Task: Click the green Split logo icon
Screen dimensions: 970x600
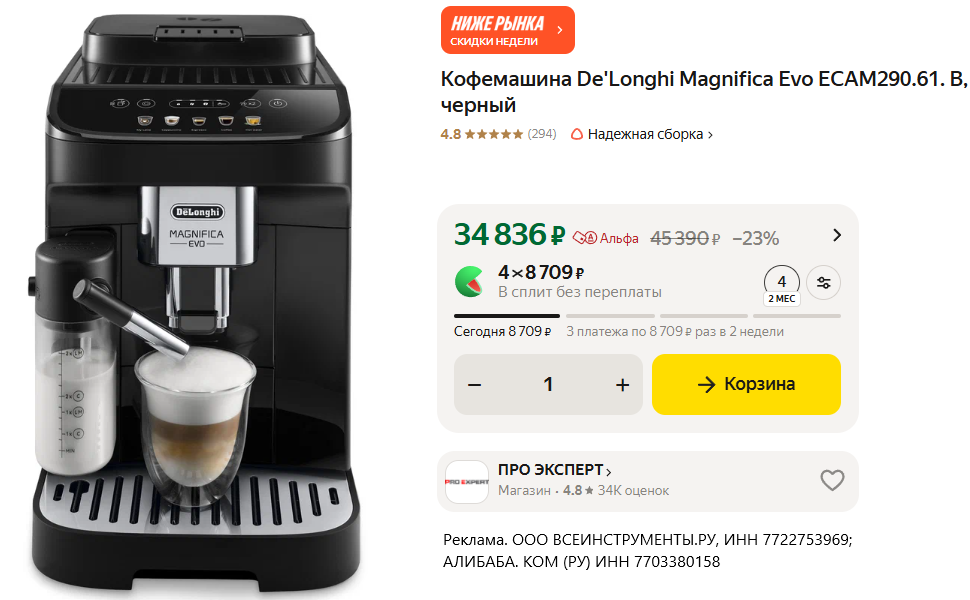Action: coord(470,281)
